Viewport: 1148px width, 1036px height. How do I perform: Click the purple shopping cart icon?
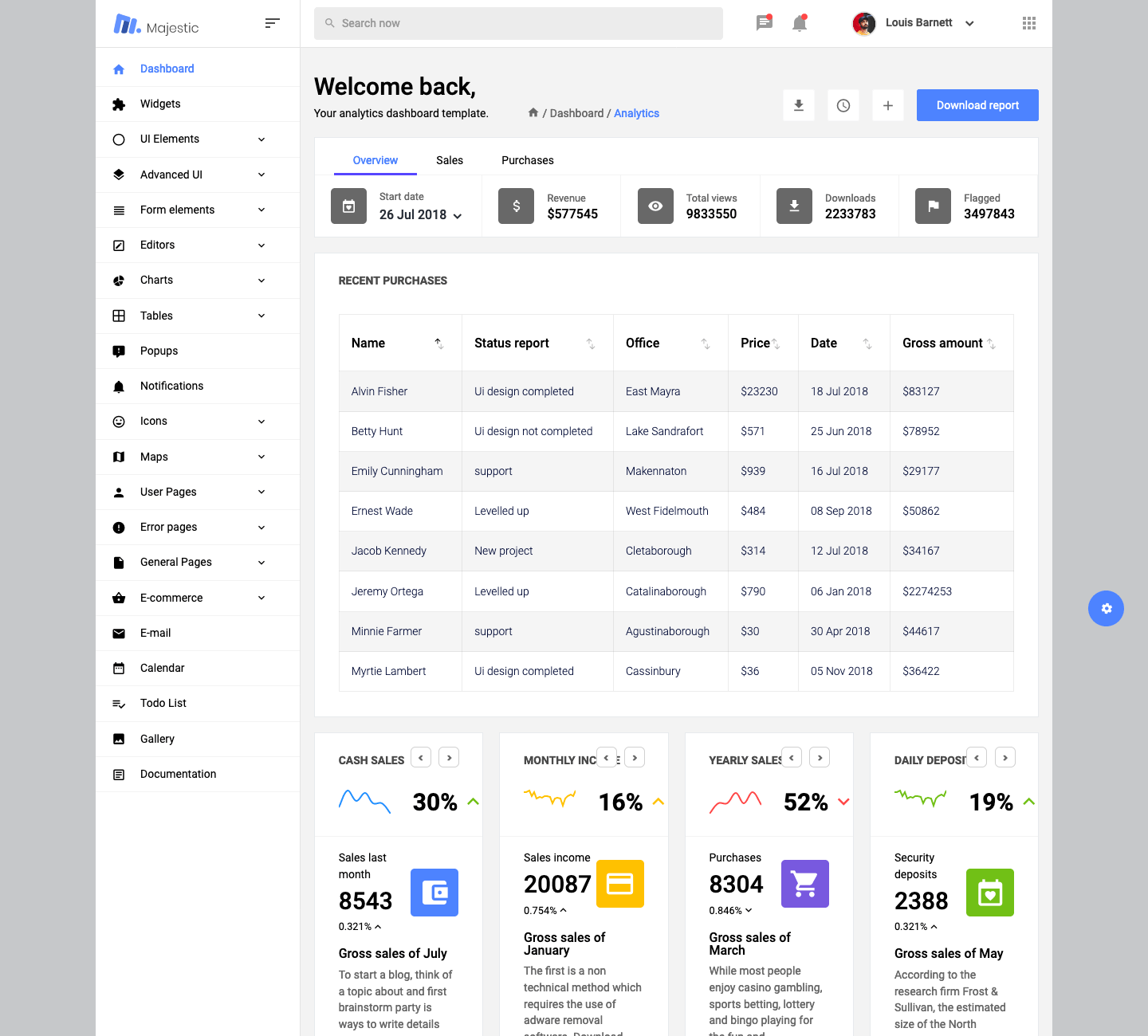(x=804, y=883)
